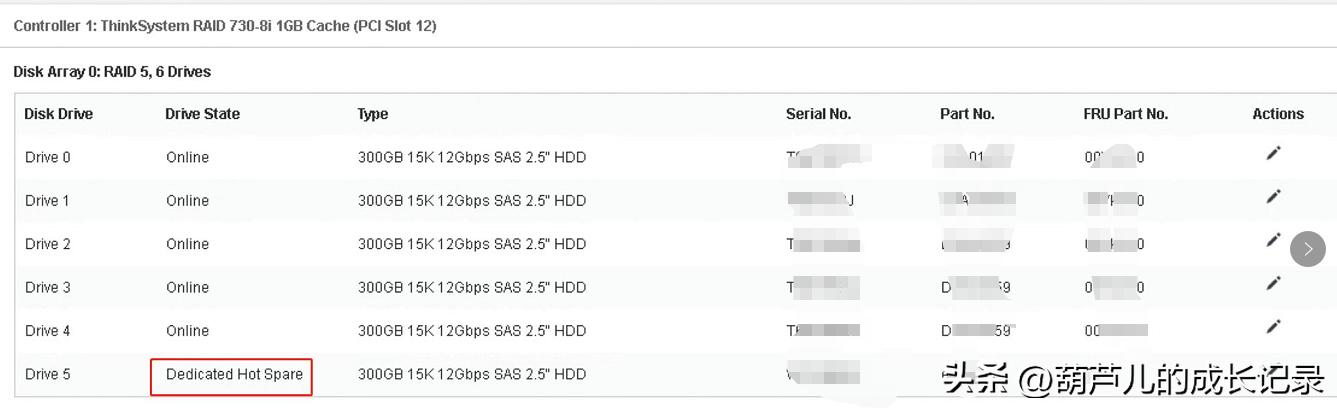Viewport: 1337px width, 408px height.
Task: Select the Type column header
Action: point(373,114)
